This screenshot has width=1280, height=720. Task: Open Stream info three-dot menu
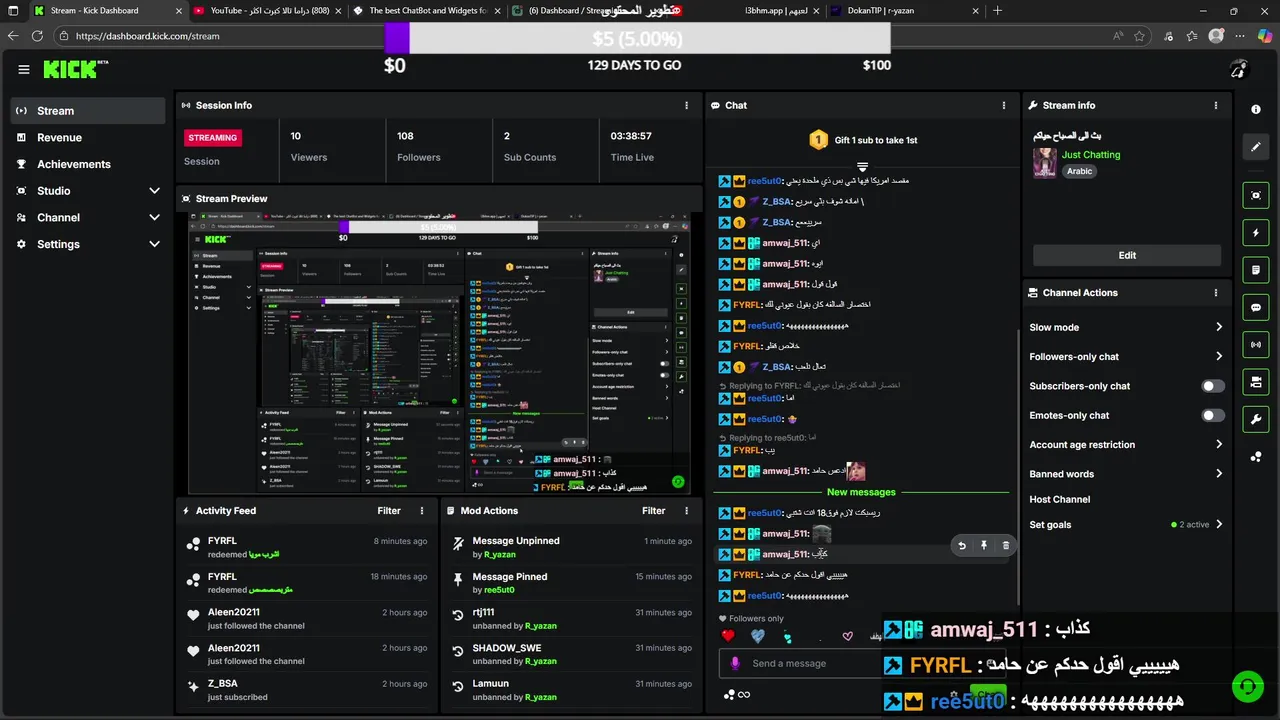click(x=1216, y=105)
